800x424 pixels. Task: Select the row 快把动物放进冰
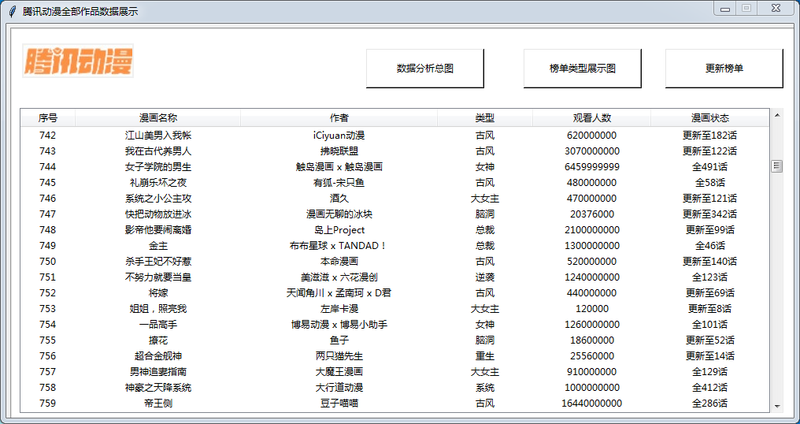(x=394, y=214)
